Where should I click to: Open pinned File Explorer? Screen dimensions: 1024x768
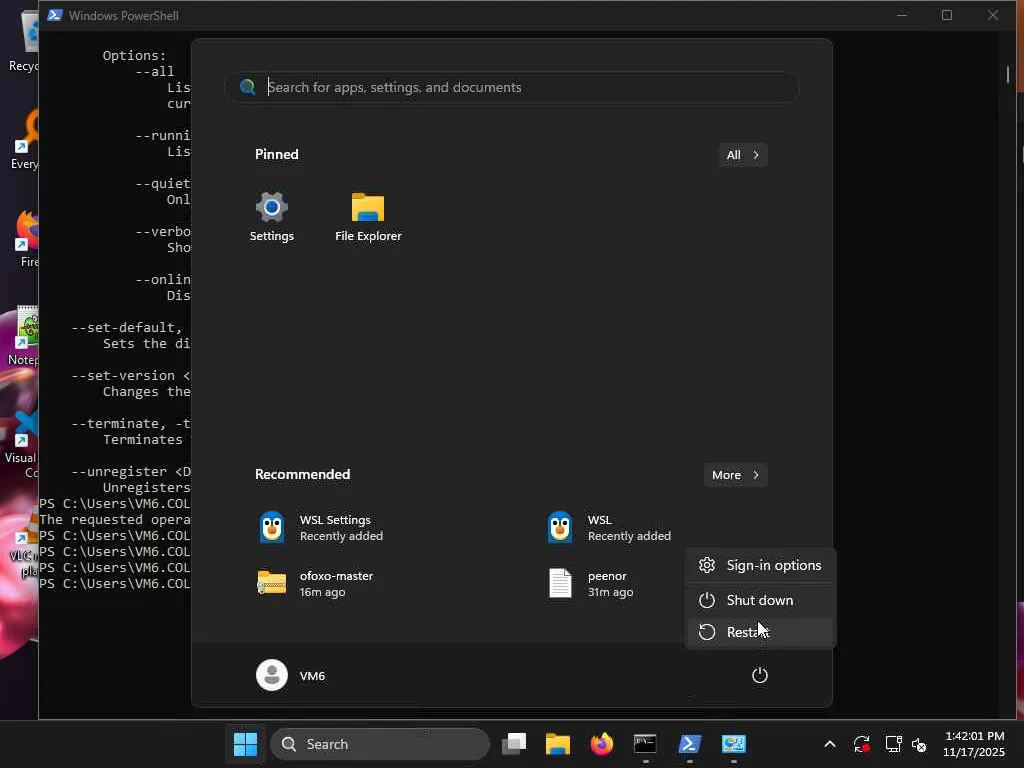point(368,217)
